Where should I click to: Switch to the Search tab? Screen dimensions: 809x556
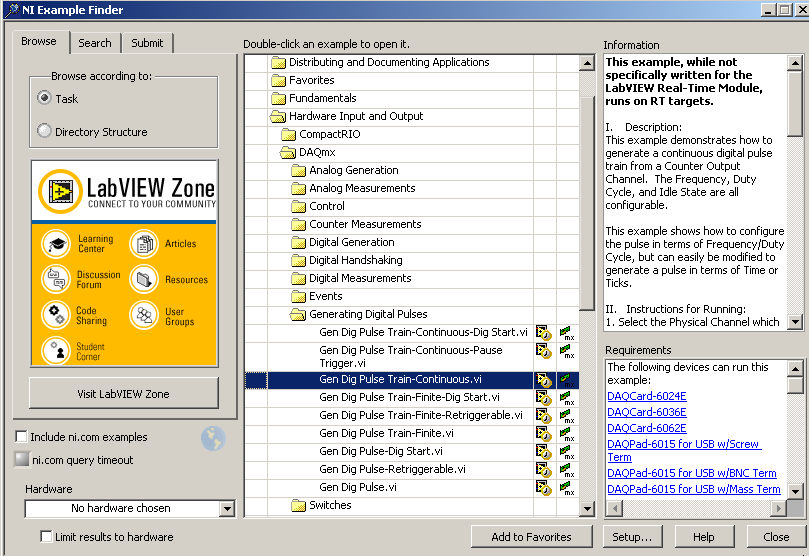tap(95, 43)
